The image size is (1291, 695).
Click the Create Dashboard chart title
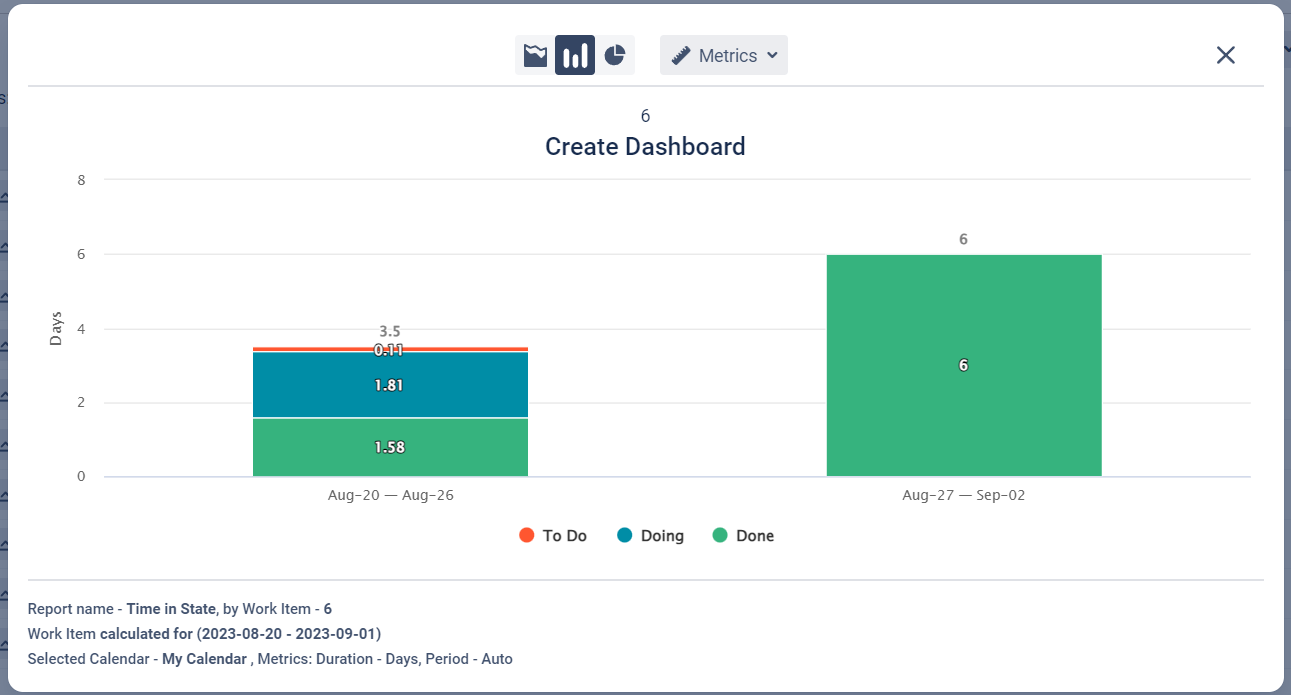click(645, 147)
